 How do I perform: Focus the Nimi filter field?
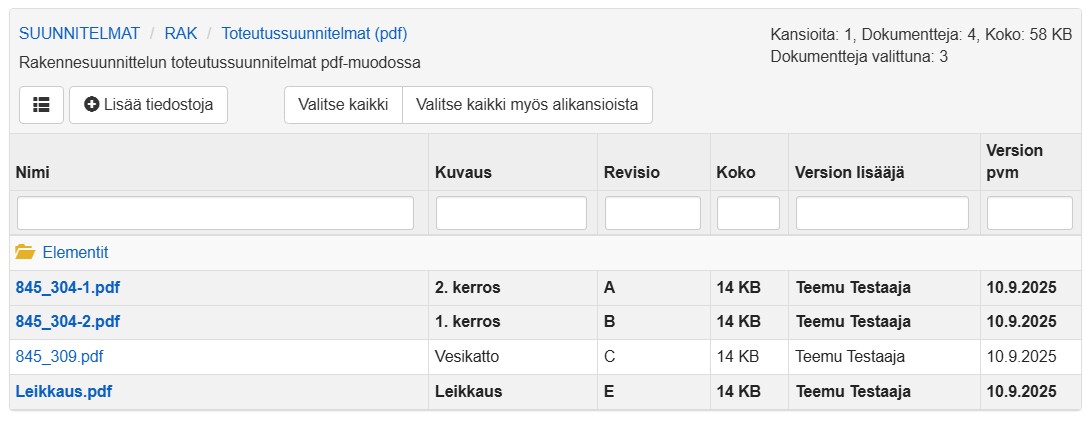(x=216, y=213)
